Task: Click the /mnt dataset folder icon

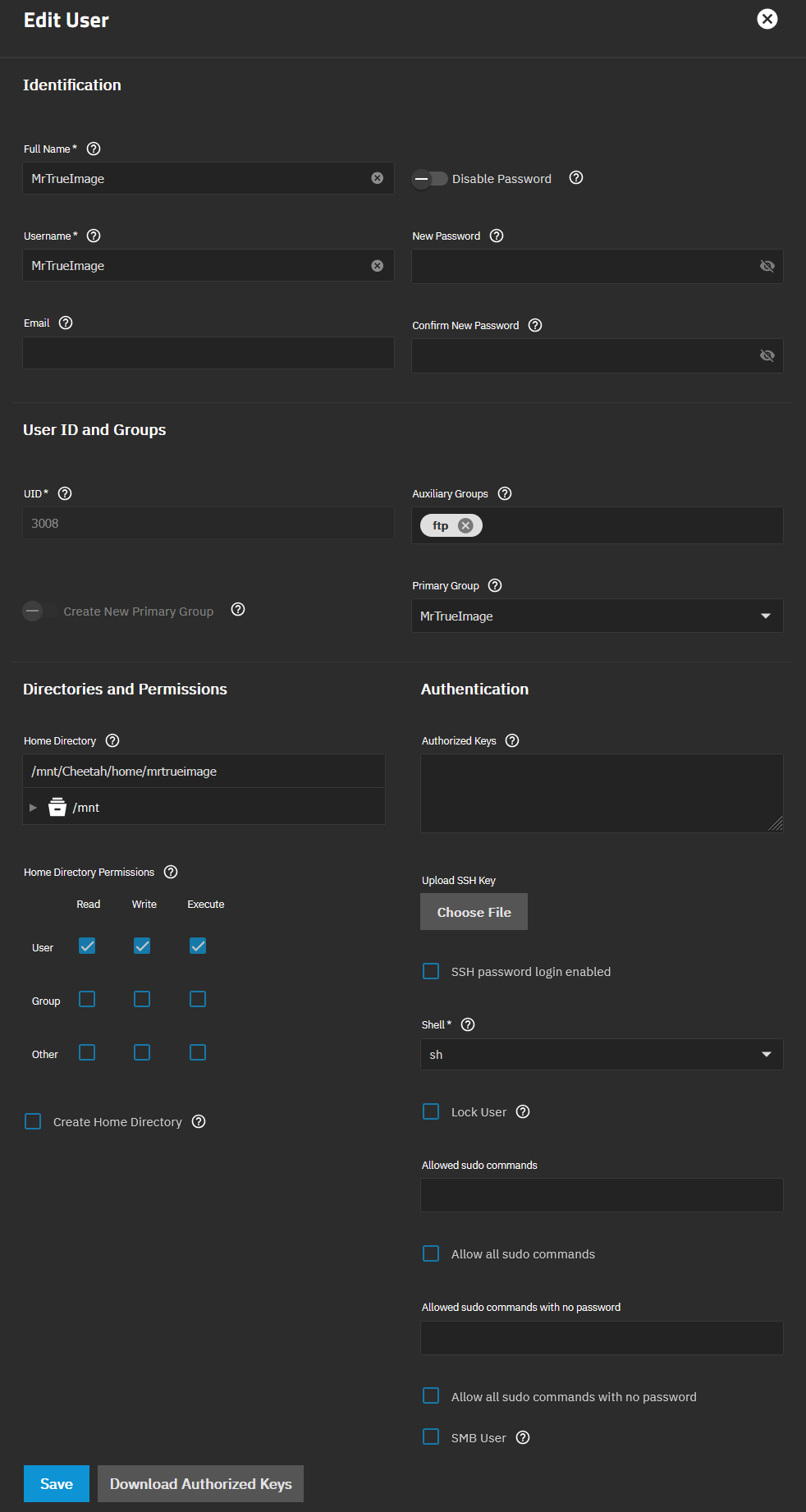Action: 57,807
